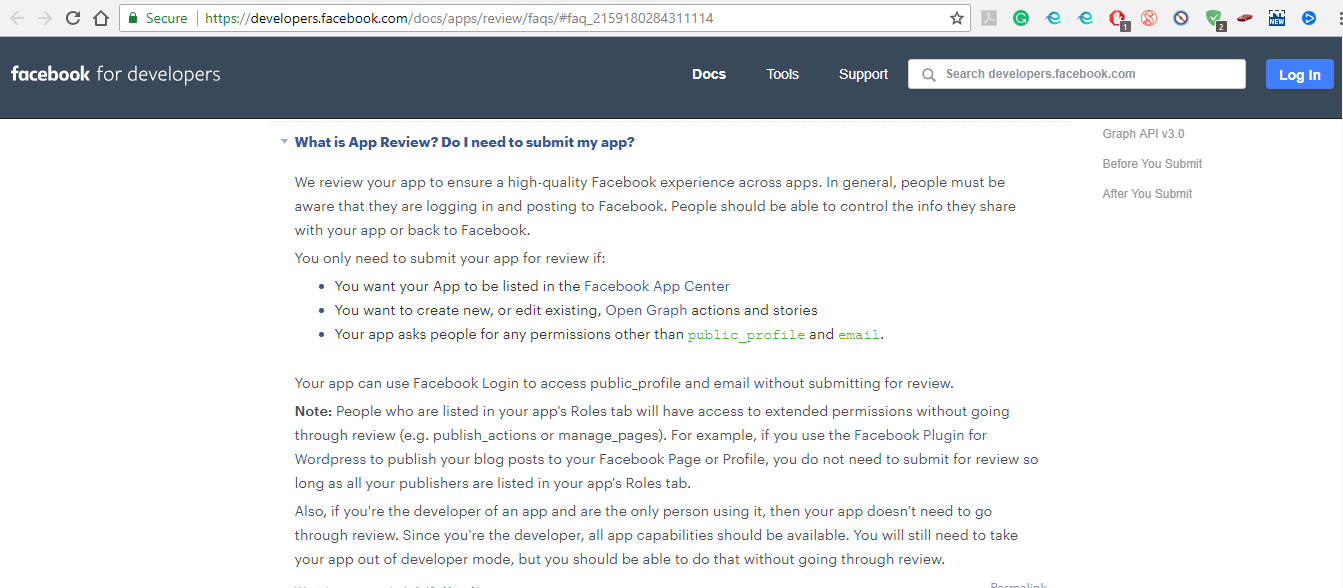
Task: Click the bold Note: label
Action: 313,411
